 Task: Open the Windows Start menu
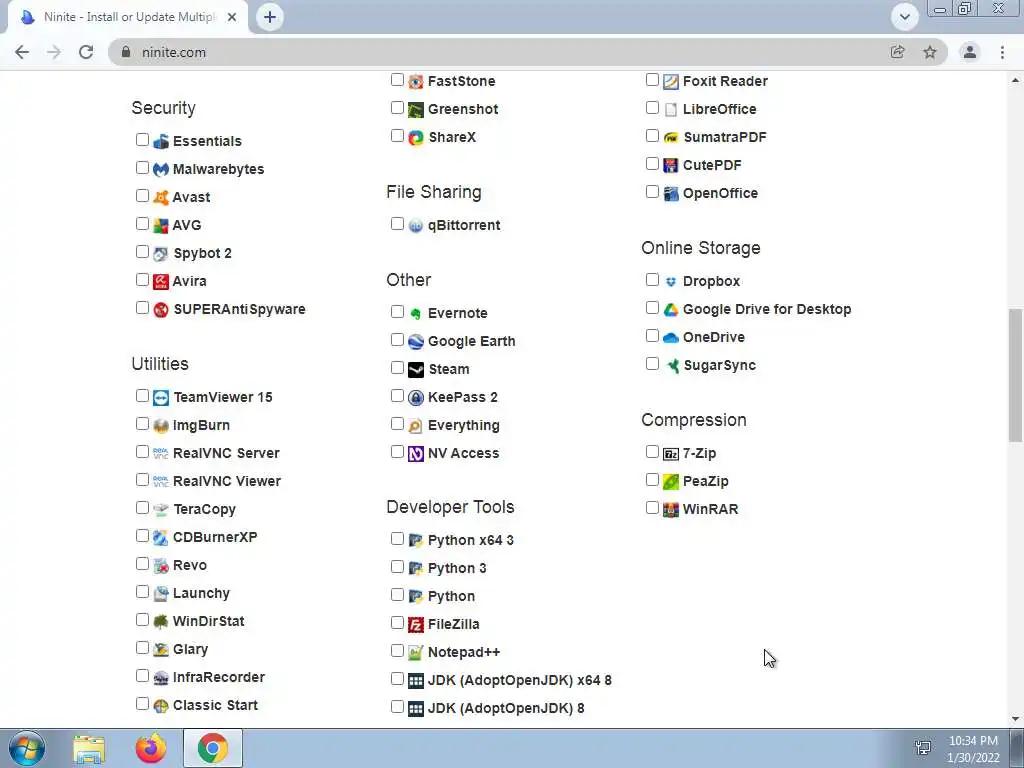coord(27,748)
